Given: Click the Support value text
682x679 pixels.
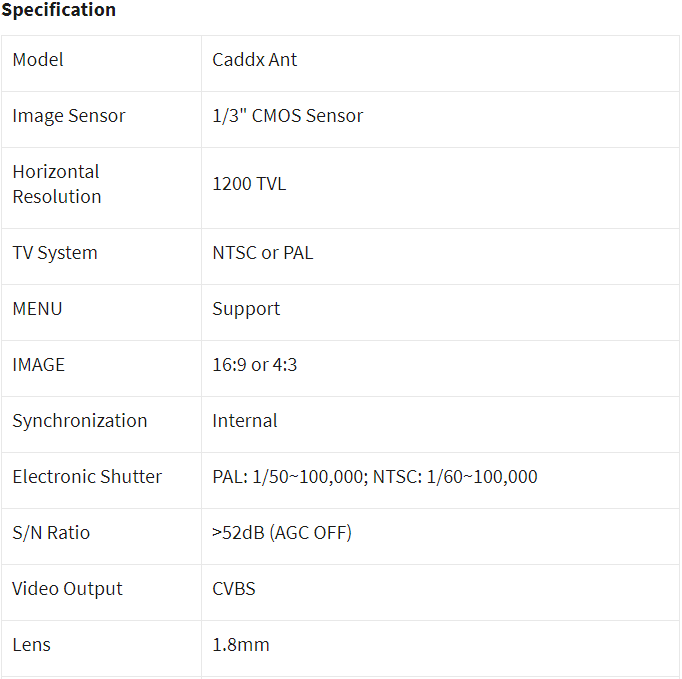Looking at the screenshot, I should tap(246, 310).
